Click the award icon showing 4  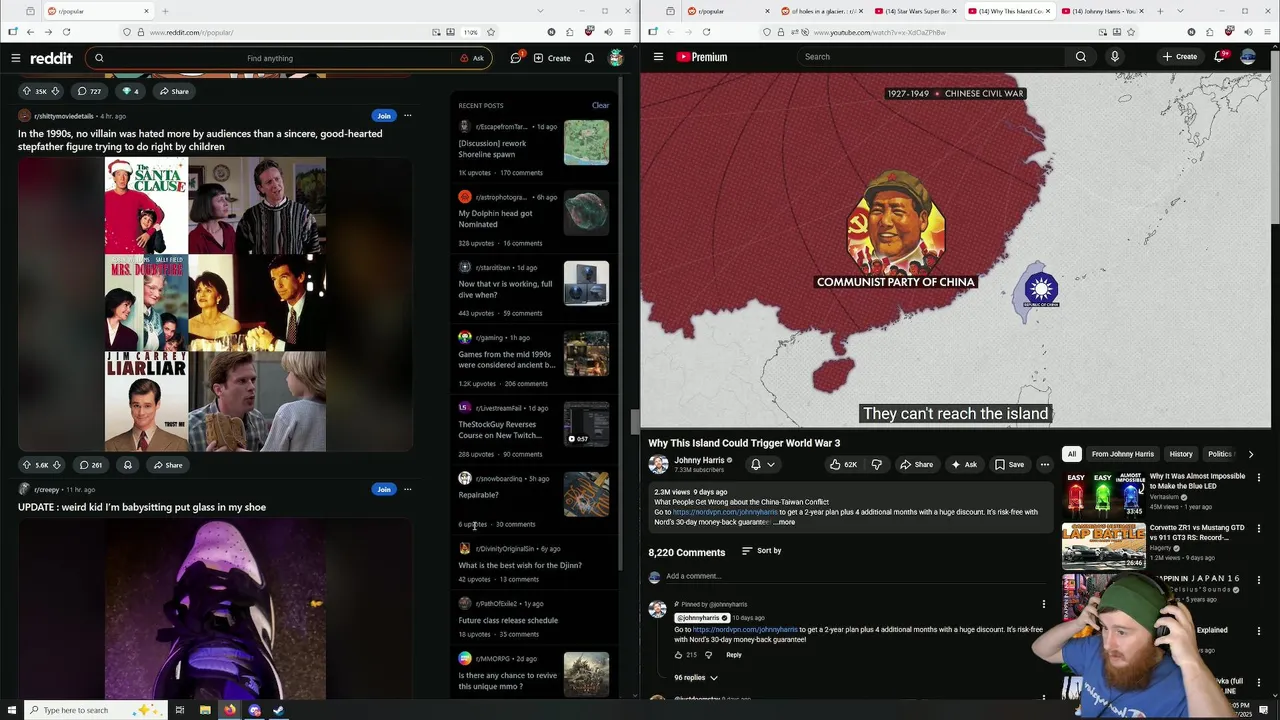click(x=131, y=91)
